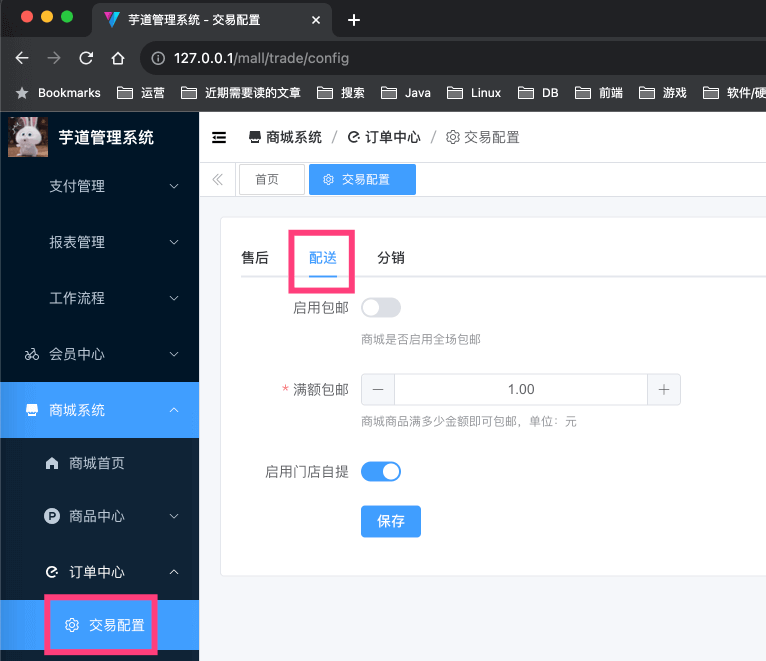Switch to the 分销 tab

[x=390, y=258]
